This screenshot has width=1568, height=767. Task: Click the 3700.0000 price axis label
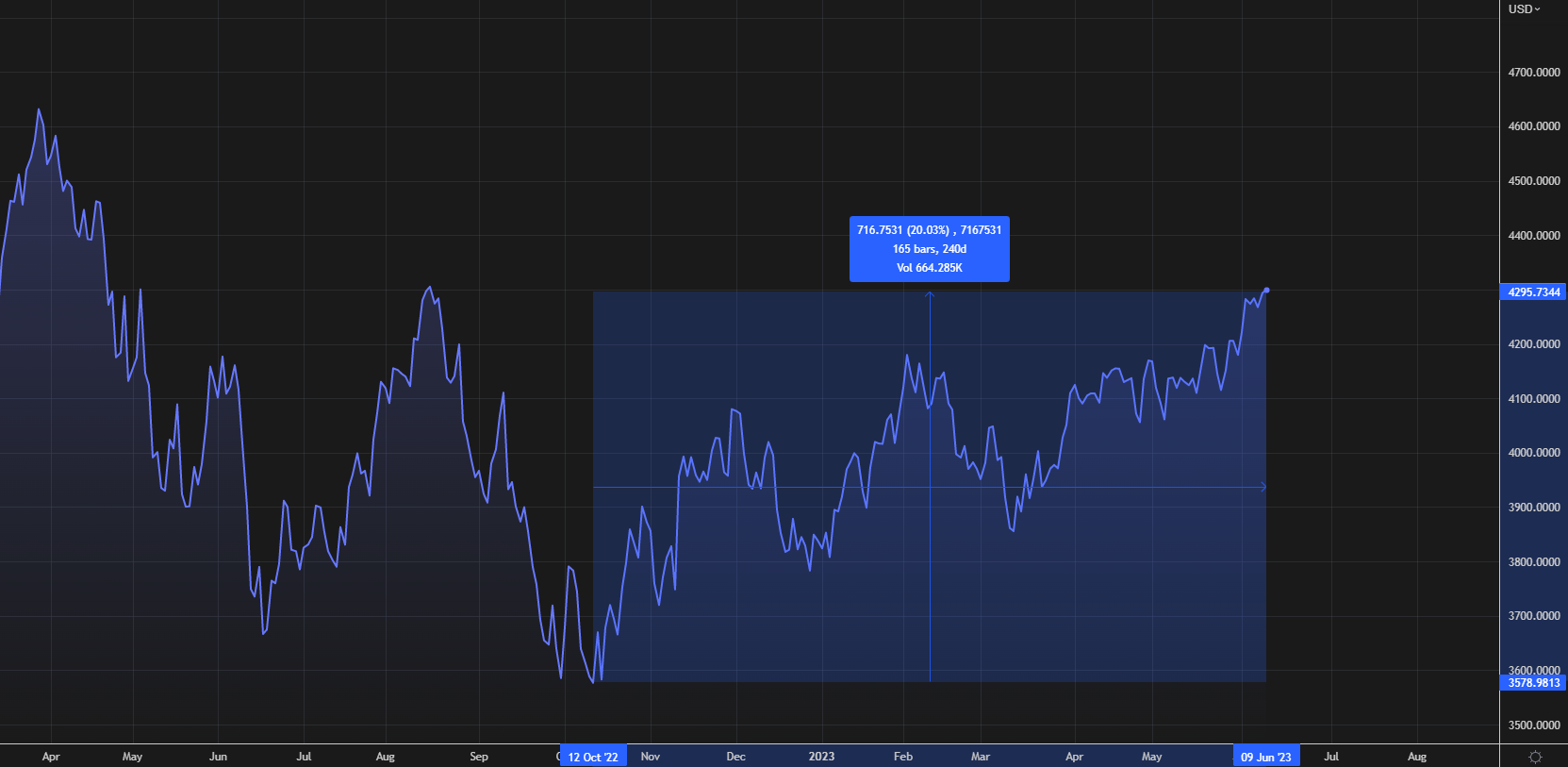tap(1534, 616)
